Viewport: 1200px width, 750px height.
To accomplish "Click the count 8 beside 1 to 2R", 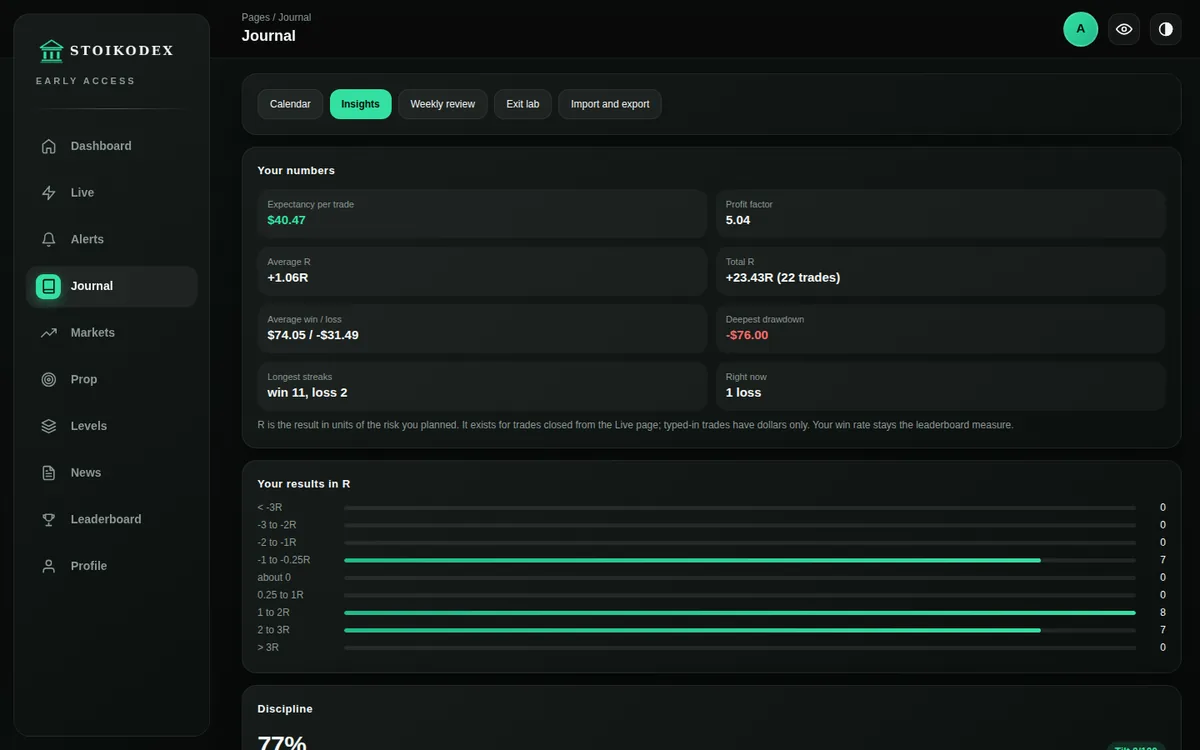I will (1162, 613).
